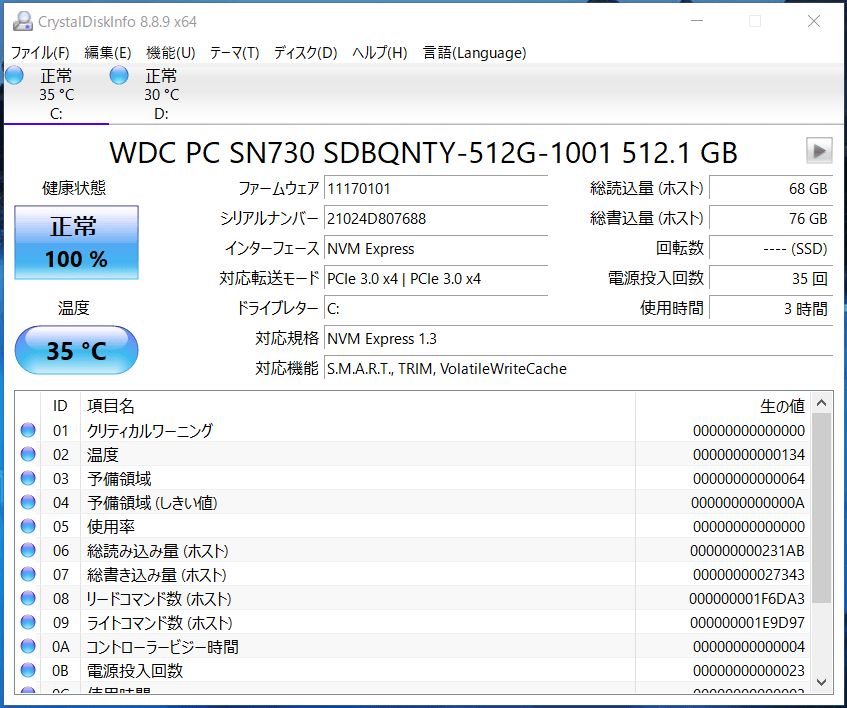The image size is (847, 708).
Task: Open the 言語(Language) menu
Action: pyautogui.click(x=474, y=52)
